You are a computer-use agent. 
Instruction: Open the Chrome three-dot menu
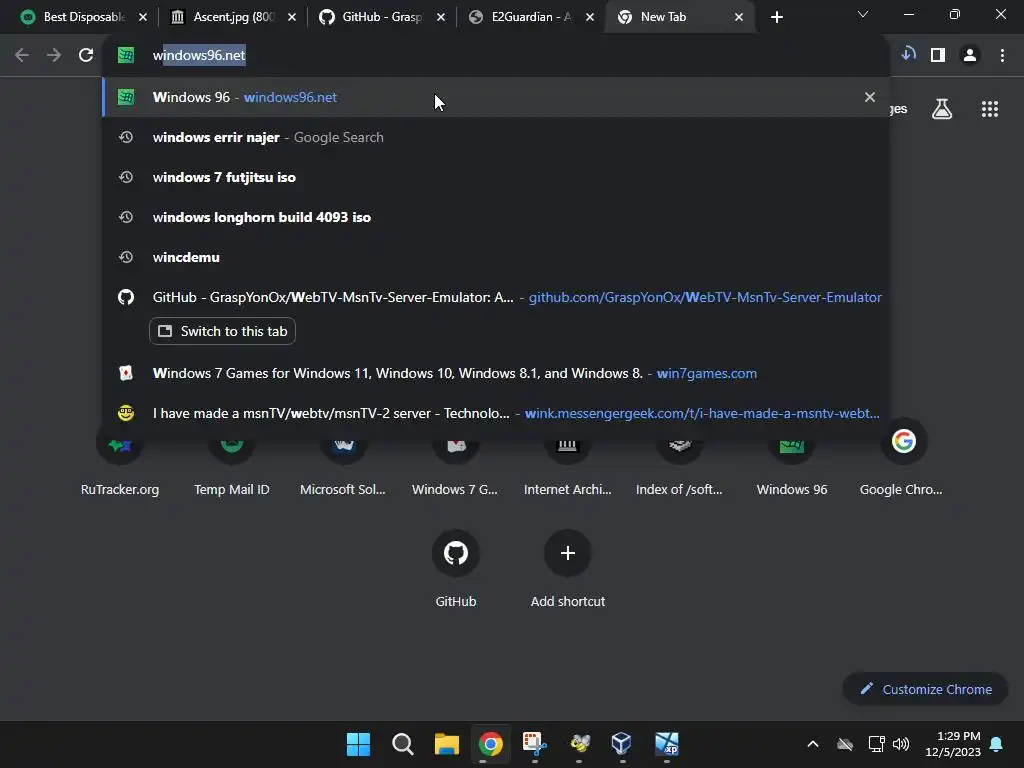[x=1002, y=56]
